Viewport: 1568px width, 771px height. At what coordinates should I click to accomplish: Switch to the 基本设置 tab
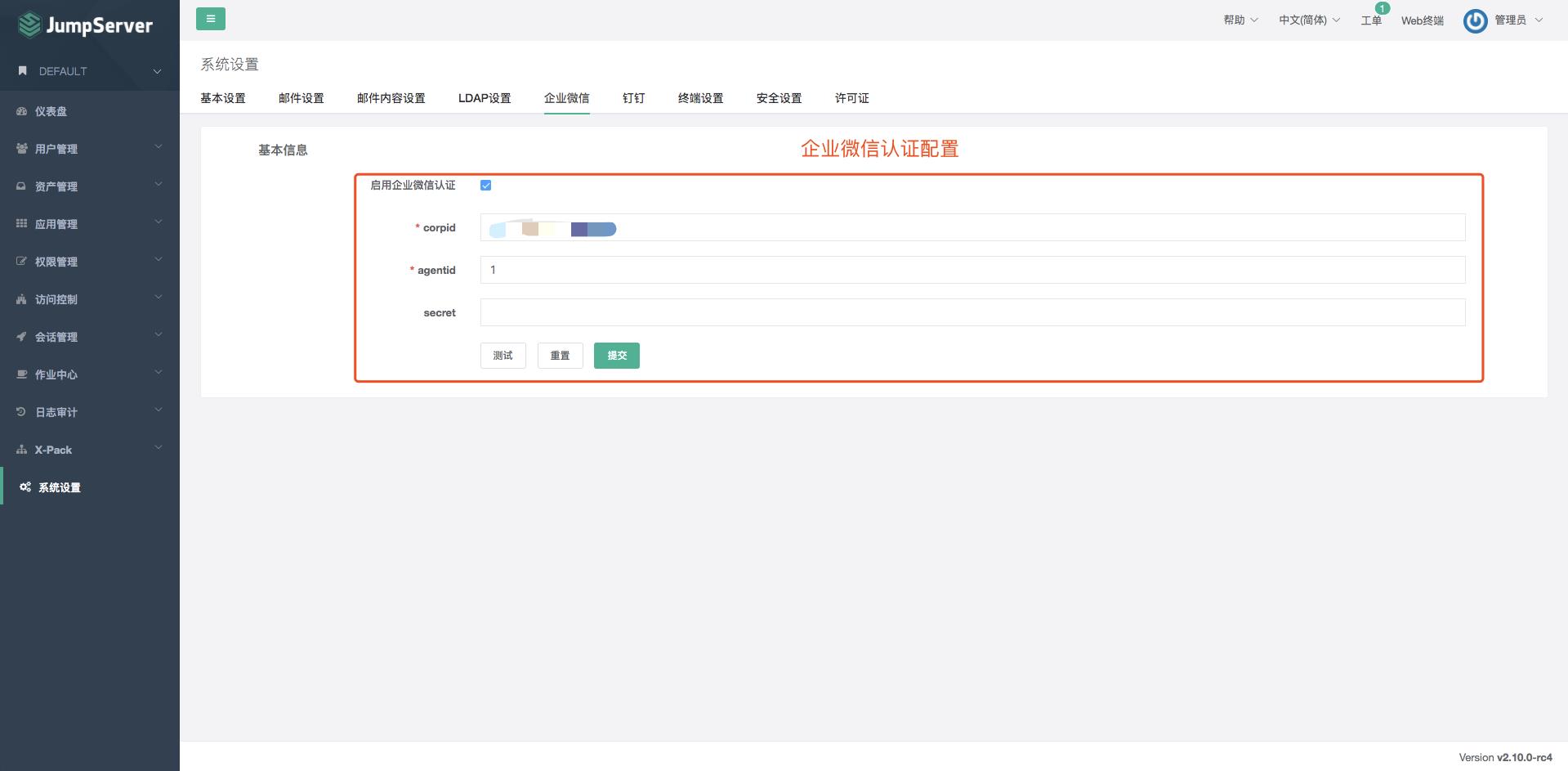(223, 98)
